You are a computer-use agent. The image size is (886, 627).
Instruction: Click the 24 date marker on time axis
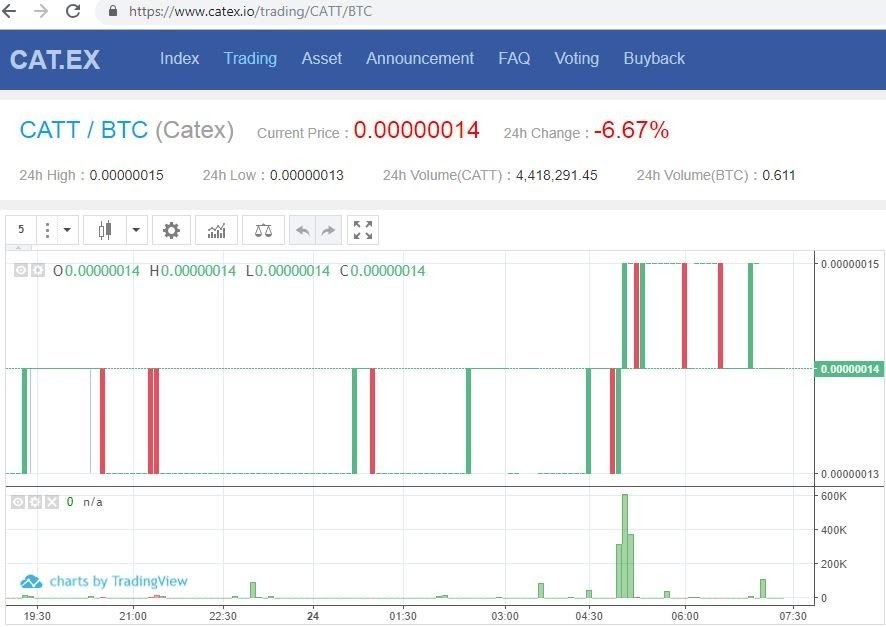click(312, 616)
